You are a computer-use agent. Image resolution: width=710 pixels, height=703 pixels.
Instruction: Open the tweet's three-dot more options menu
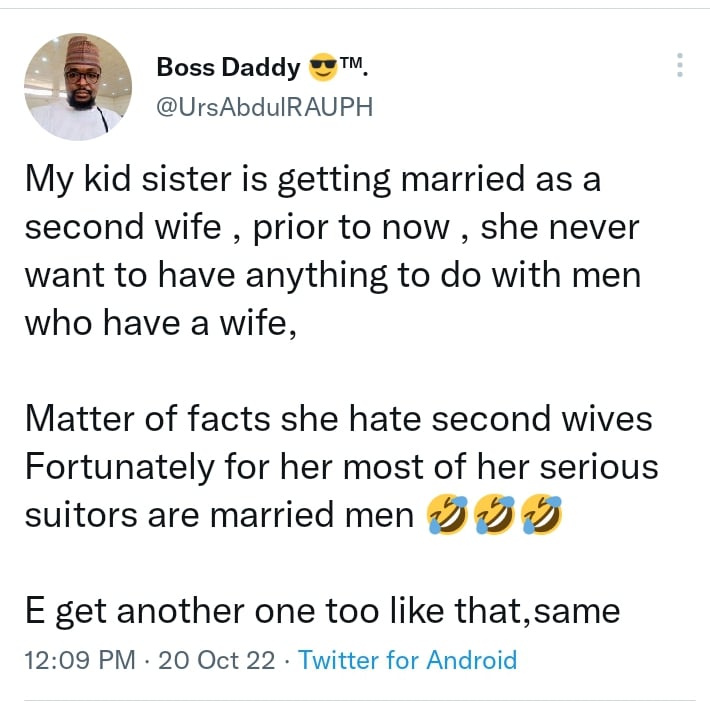pyautogui.click(x=680, y=66)
